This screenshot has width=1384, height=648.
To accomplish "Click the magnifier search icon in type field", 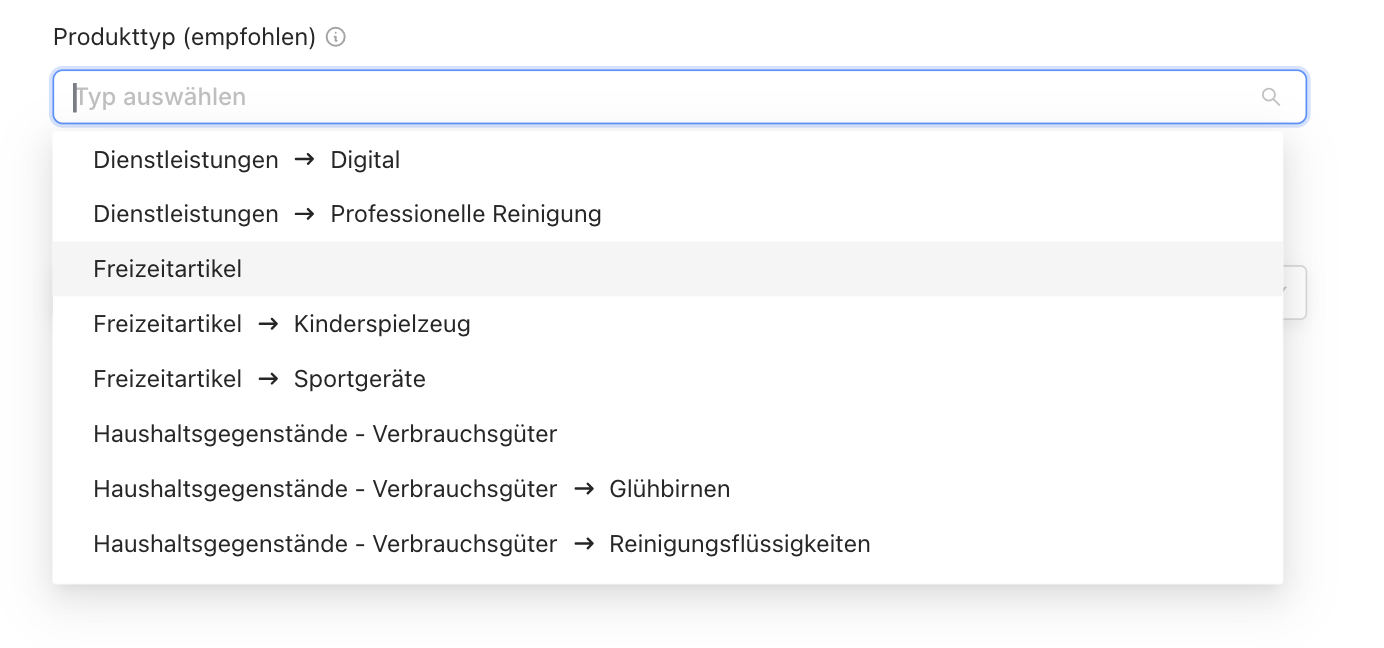I will click(x=1271, y=97).
